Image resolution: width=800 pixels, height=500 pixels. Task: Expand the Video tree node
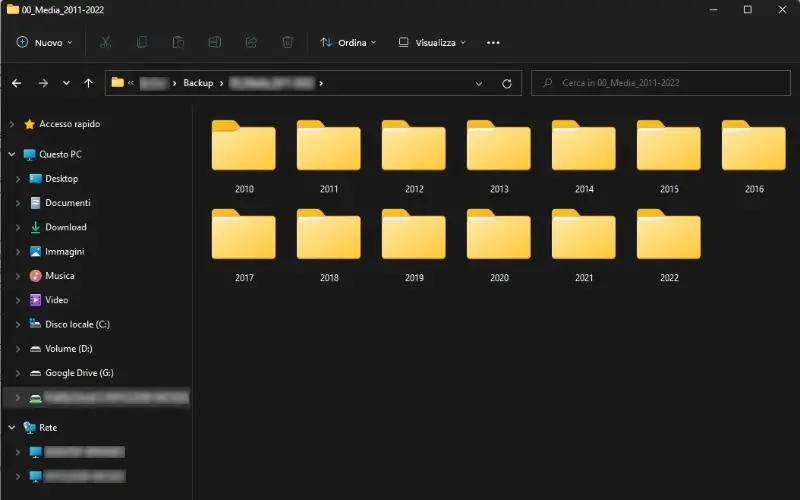[x=18, y=300]
